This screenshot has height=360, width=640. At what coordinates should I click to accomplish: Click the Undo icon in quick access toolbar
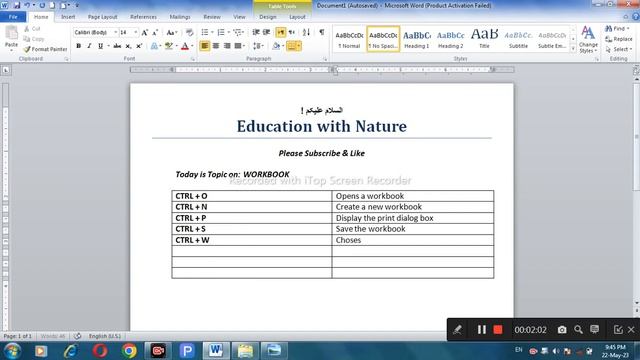click(27, 5)
